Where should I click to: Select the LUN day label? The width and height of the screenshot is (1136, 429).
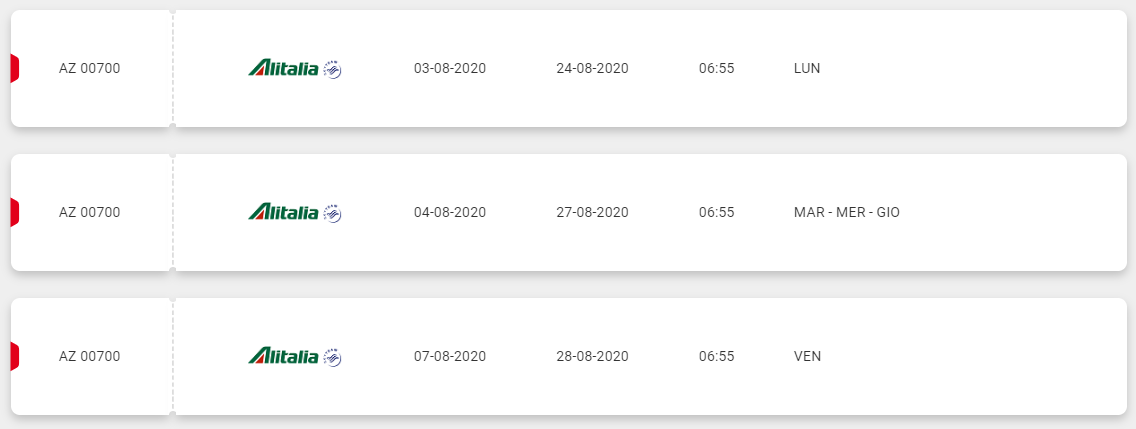point(807,69)
